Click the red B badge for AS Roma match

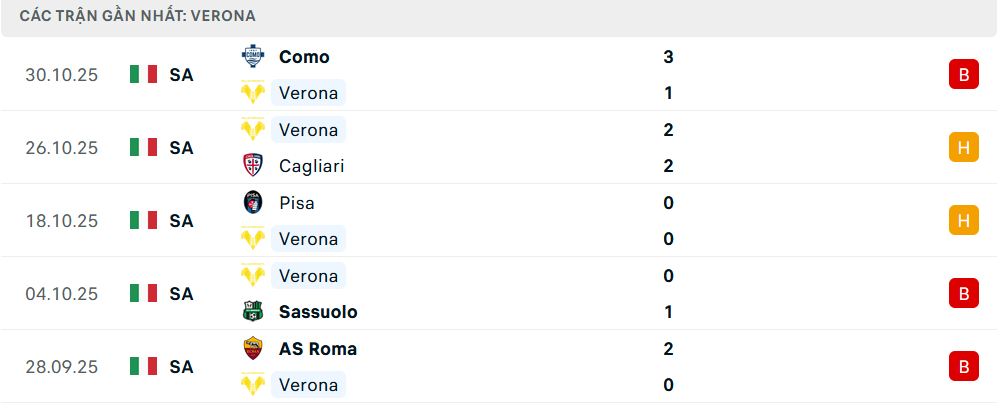coord(963,367)
